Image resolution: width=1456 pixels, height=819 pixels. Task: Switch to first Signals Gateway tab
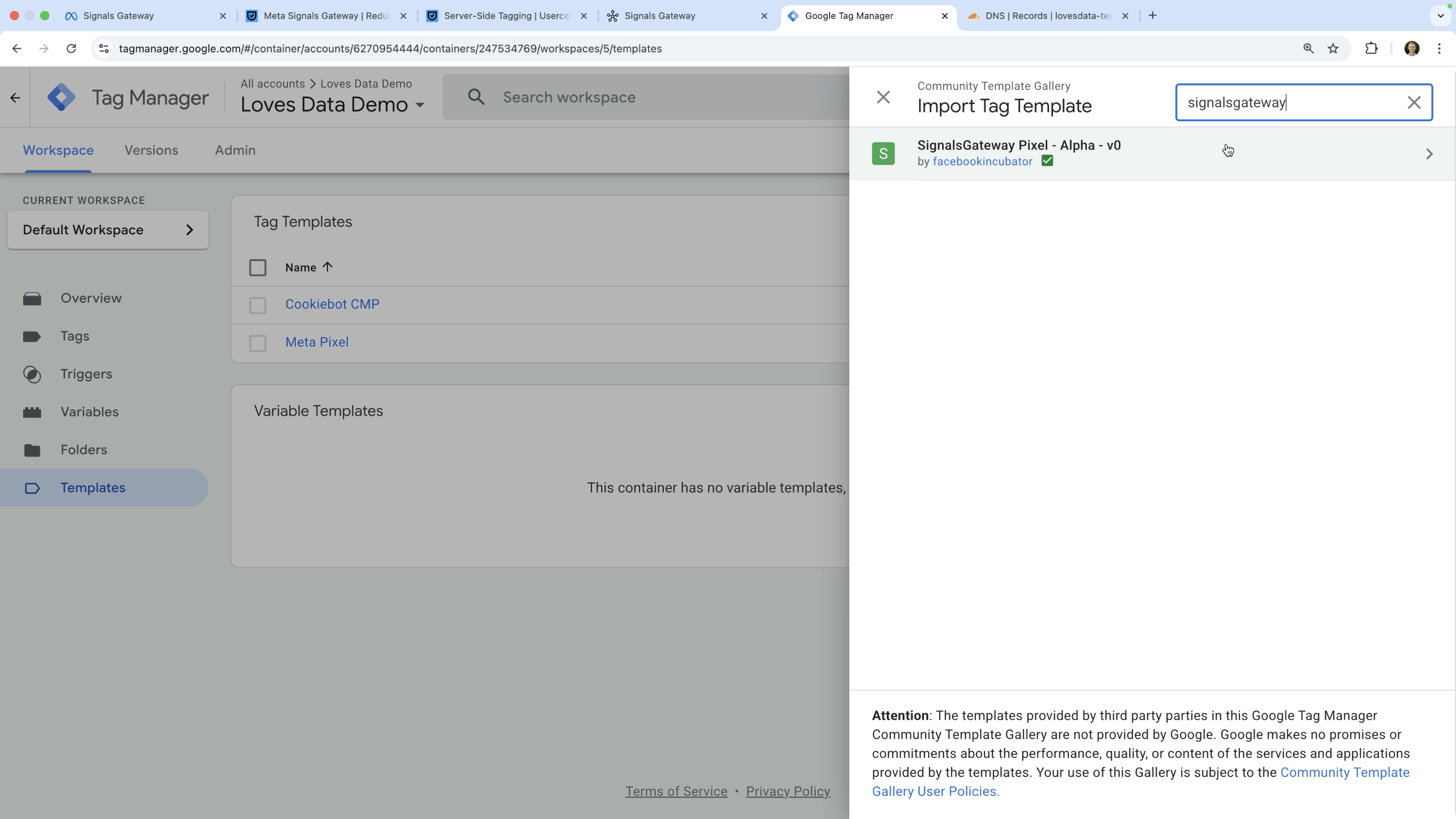(x=146, y=16)
